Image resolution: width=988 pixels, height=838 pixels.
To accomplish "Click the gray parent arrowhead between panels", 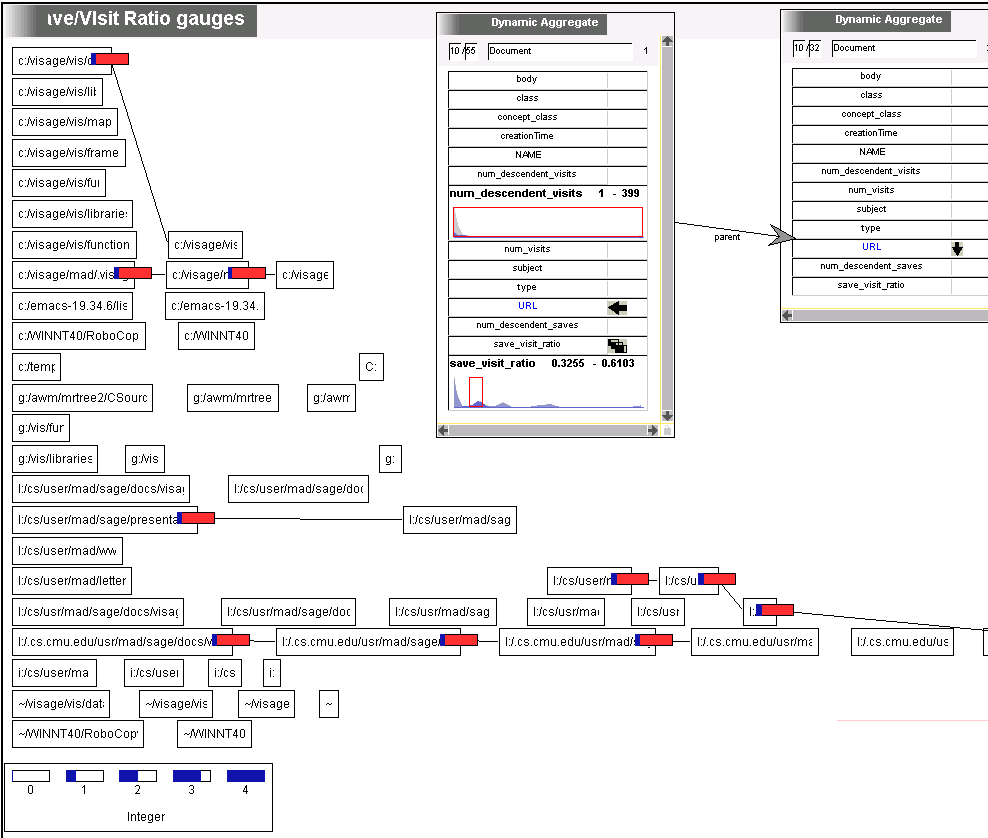I will click(782, 235).
